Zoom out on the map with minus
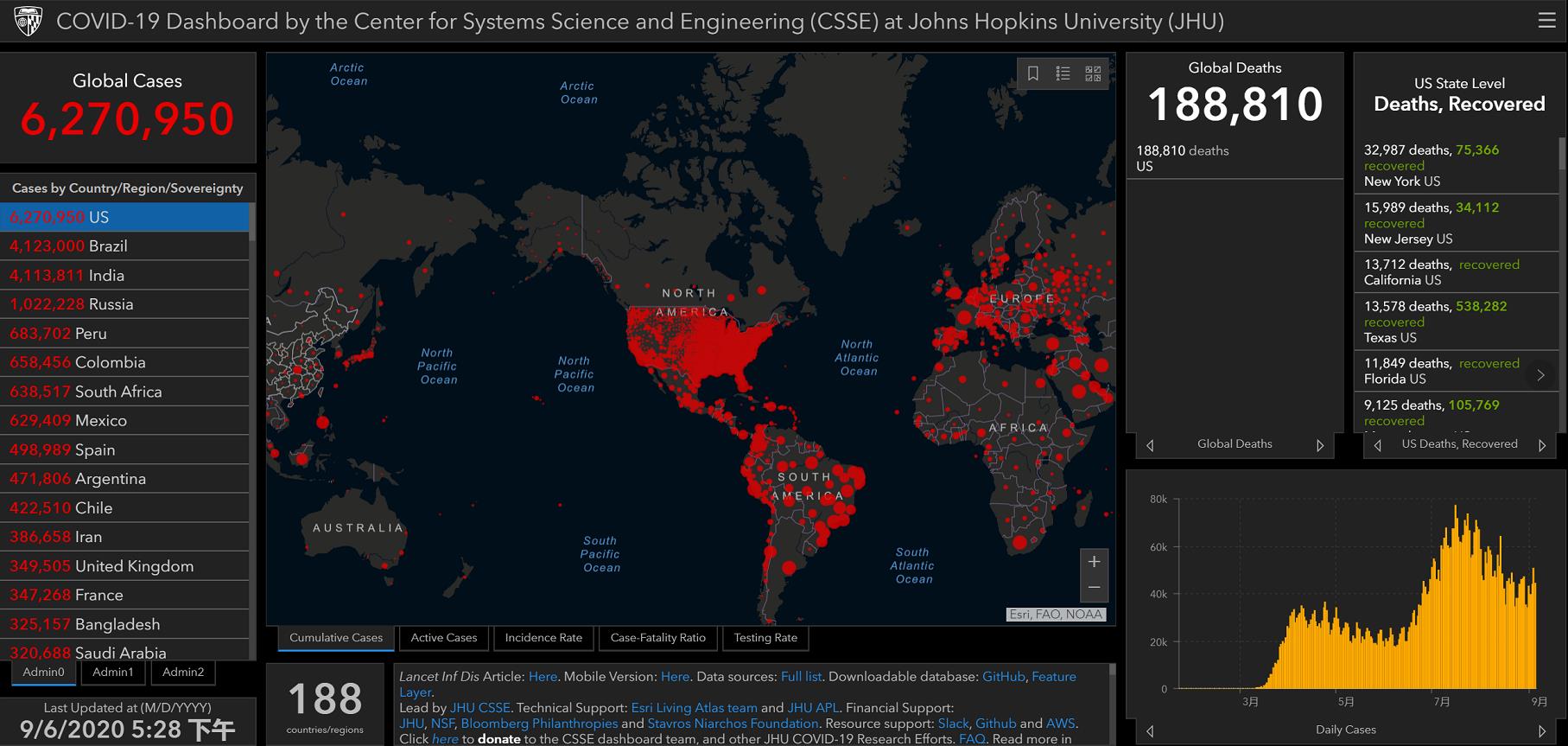 [1094, 588]
